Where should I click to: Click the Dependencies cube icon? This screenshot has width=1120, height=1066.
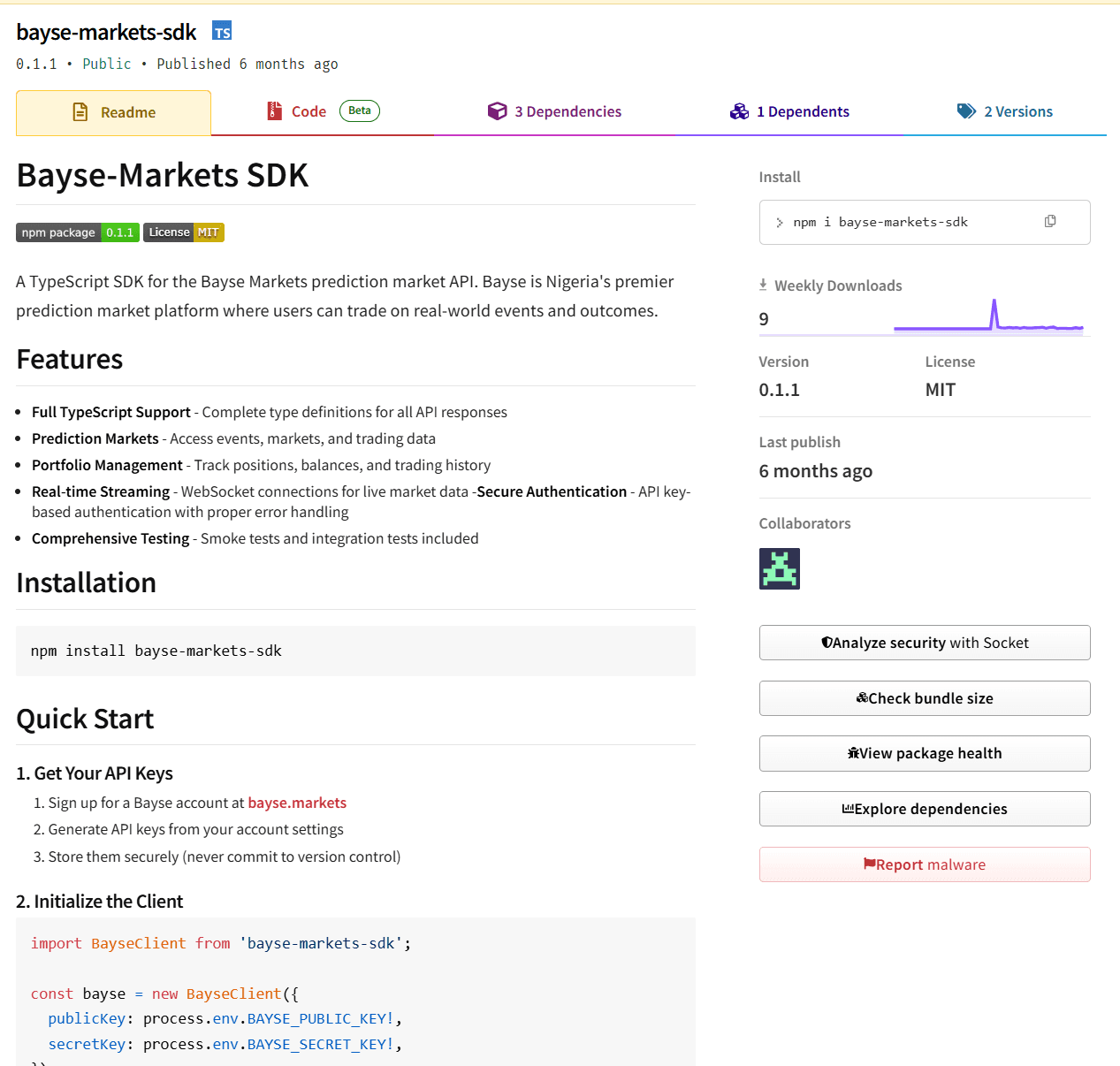point(498,111)
